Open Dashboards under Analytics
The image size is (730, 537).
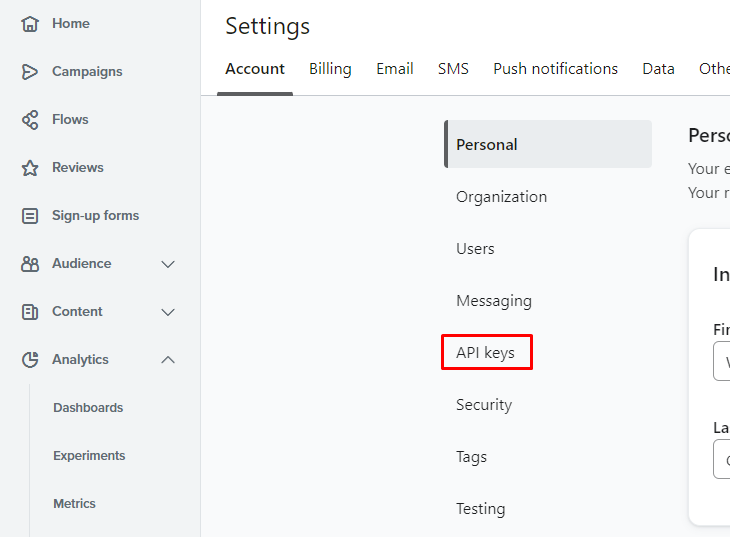pyautogui.click(x=88, y=408)
